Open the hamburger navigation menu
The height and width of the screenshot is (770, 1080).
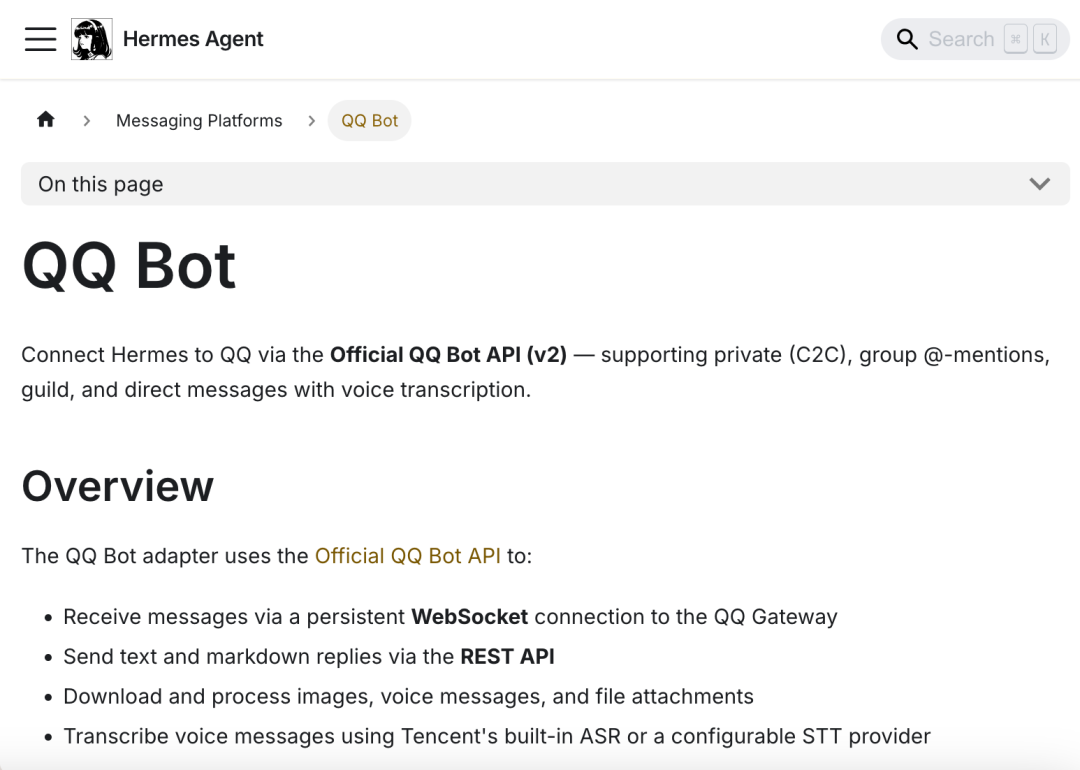40,39
